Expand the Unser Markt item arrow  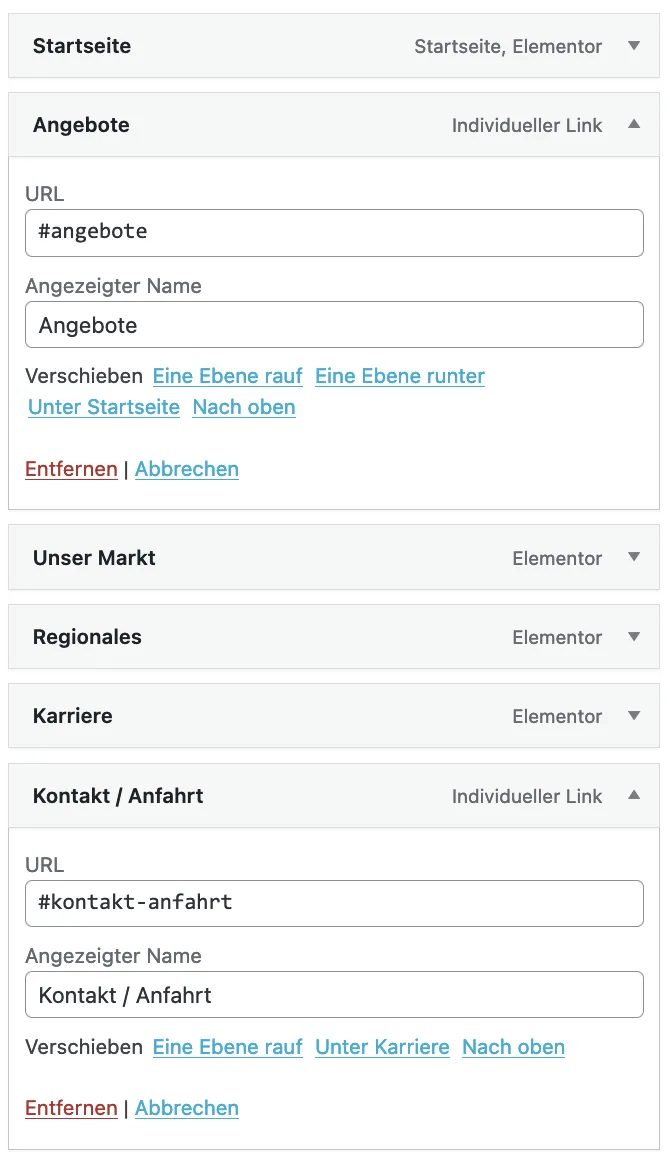(x=633, y=557)
